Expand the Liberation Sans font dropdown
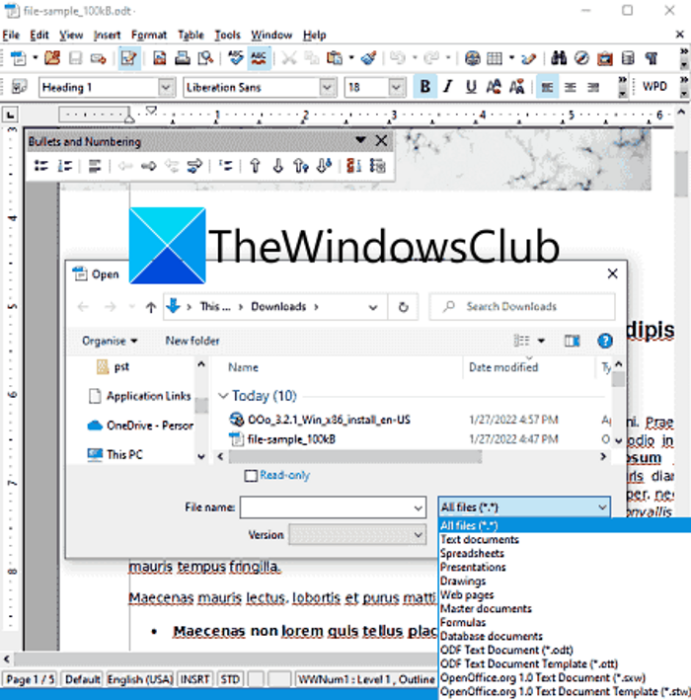The width and height of the screenshot is (691, 700). 327,87
